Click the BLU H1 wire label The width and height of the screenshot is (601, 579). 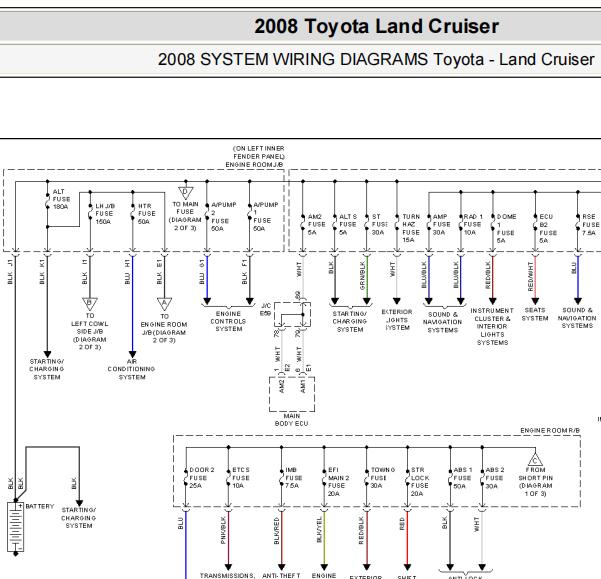pyautogui.click(x=127, y=272)
